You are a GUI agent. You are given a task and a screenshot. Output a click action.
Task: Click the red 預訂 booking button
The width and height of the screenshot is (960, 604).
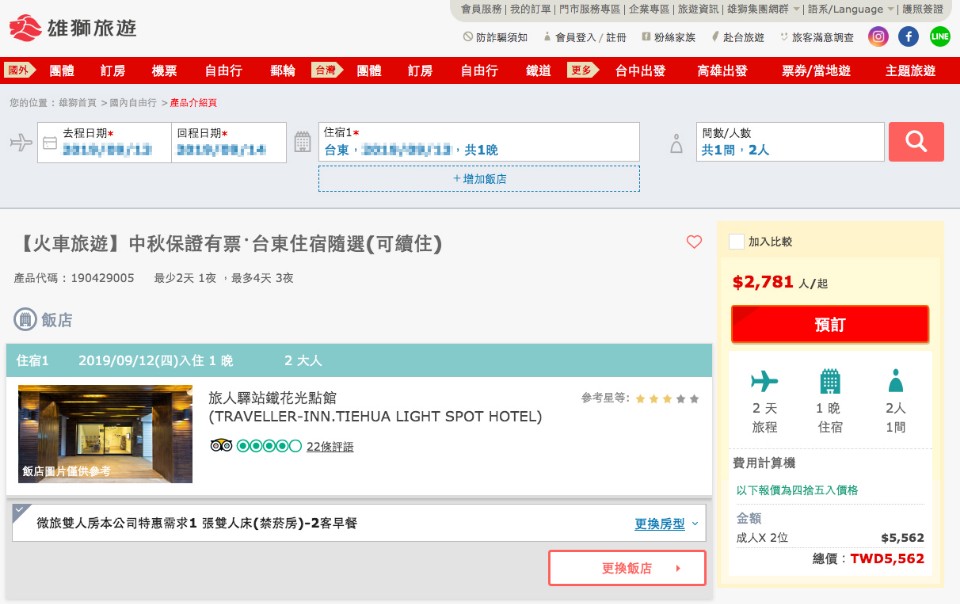(830, 324)
